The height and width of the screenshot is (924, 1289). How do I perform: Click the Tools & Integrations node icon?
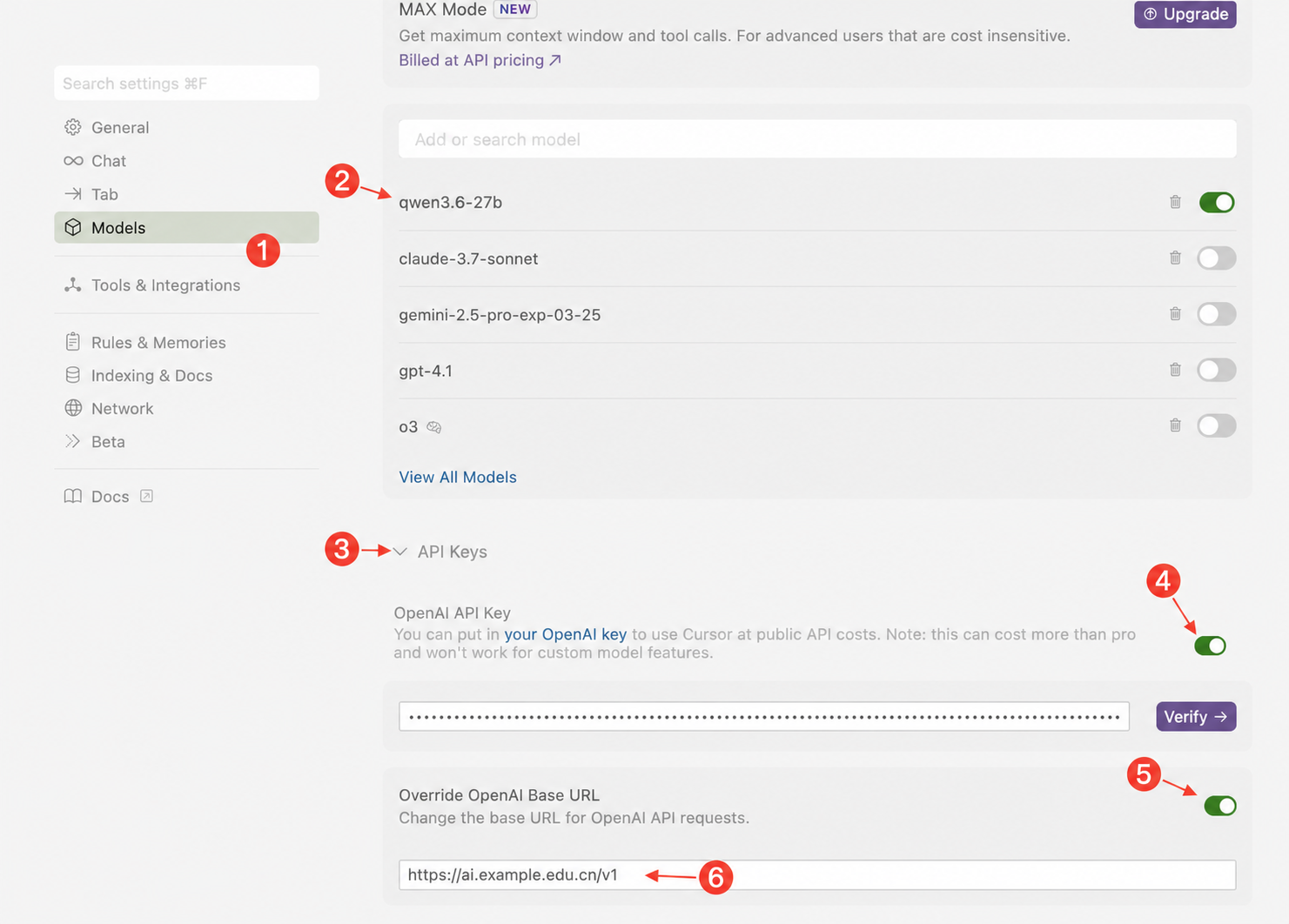tap(73, 285)
